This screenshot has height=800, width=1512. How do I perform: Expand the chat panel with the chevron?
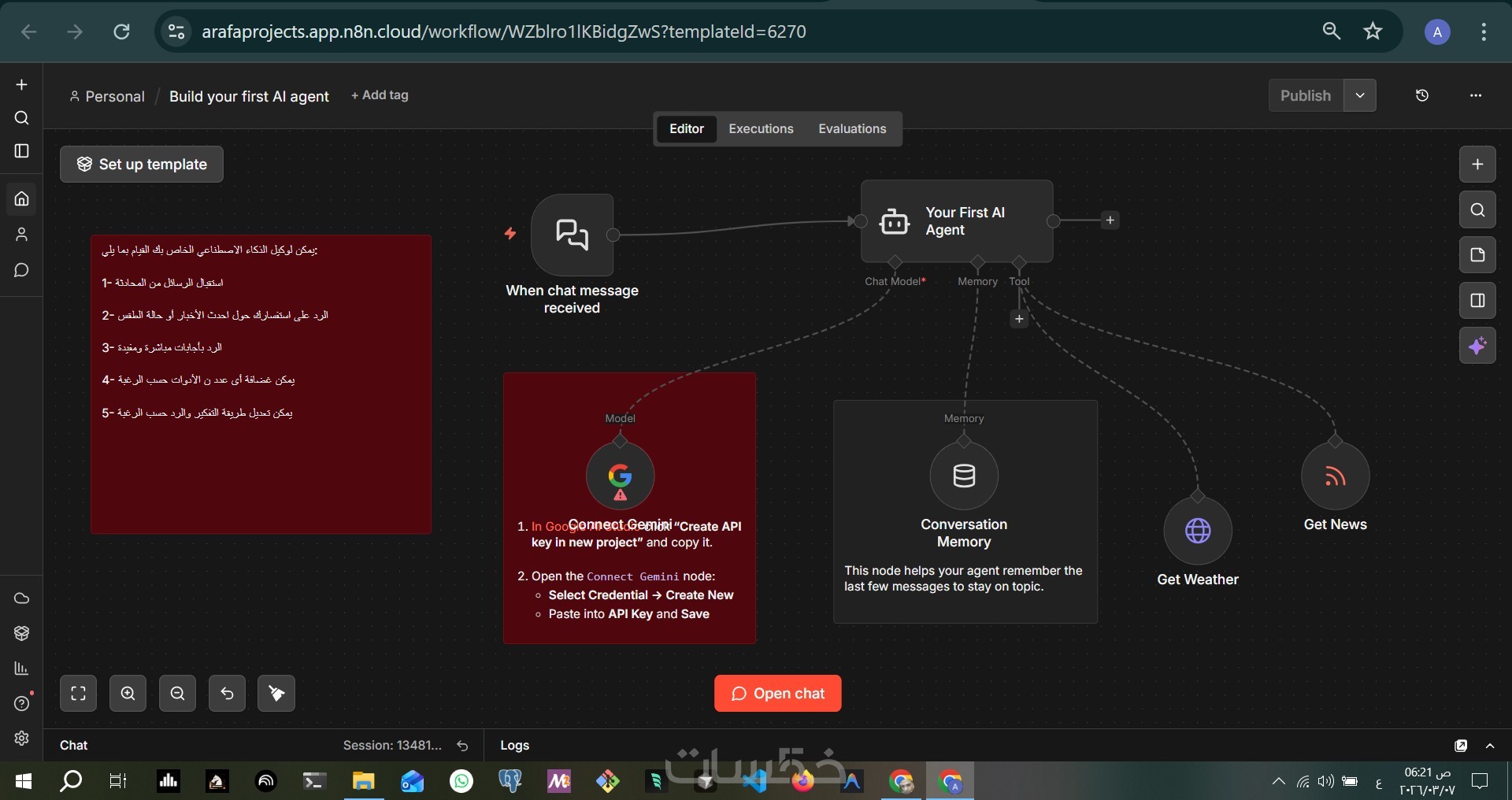(1490, 746)
